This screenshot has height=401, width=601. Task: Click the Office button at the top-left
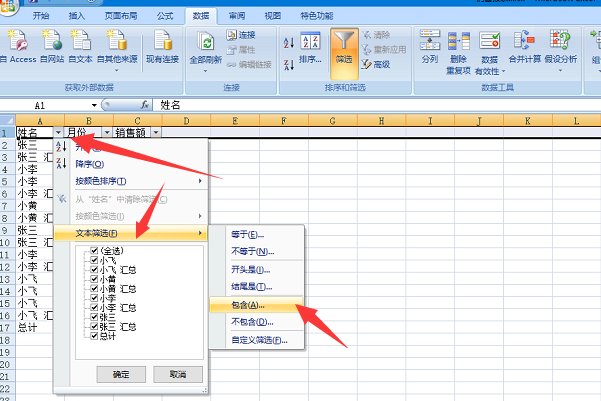(8, 7)
